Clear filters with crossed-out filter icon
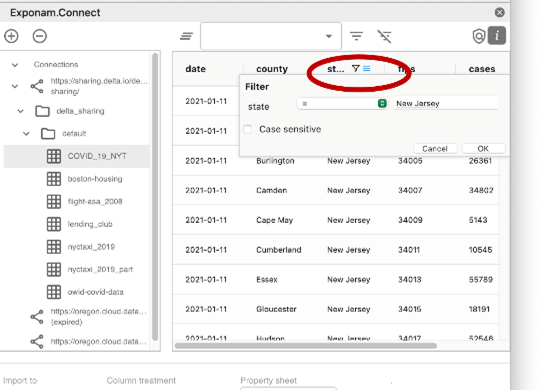 point(384,36)
